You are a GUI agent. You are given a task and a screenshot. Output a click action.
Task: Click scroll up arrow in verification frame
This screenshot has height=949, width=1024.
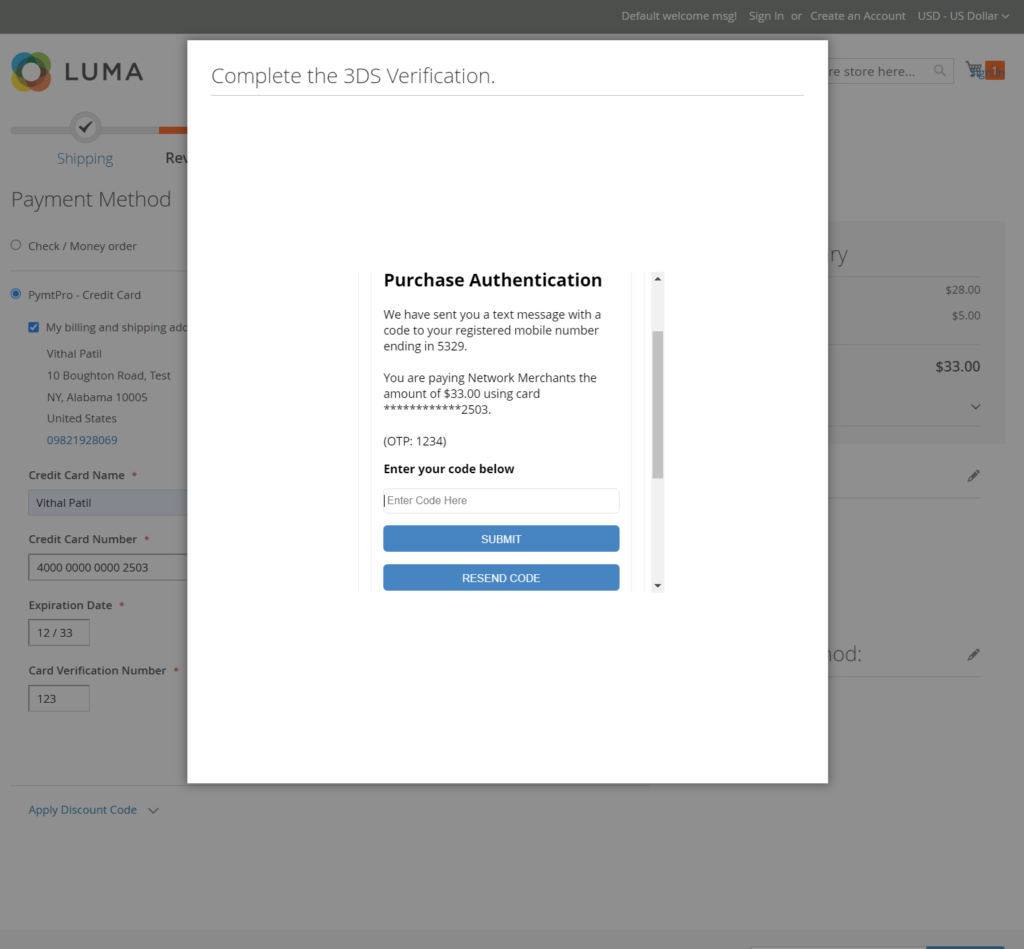tap(658, 279)
